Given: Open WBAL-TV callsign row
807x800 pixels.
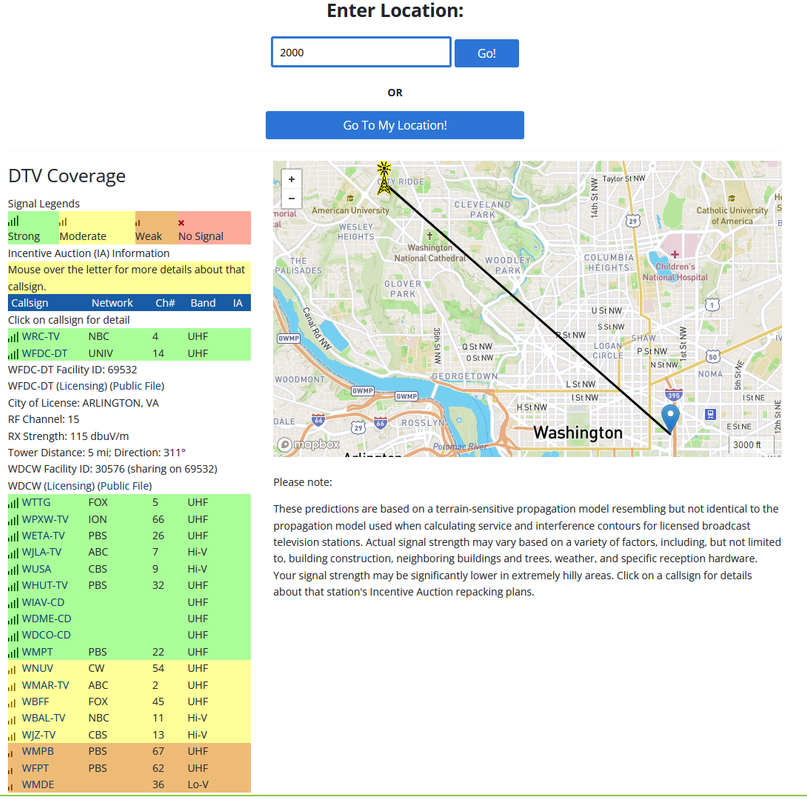Looking at the screenshot, I should pyautogui.click(x=129, y=718).
